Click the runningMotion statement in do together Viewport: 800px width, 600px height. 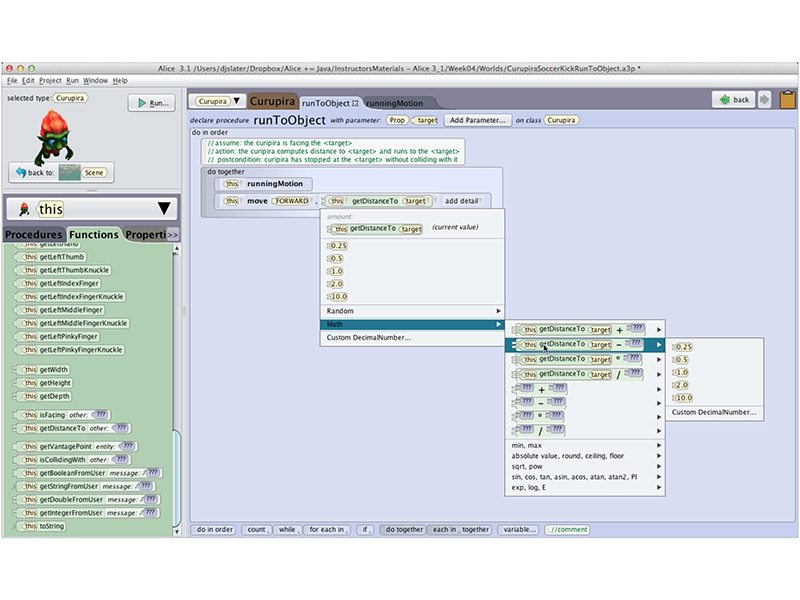tap(264, 184)
